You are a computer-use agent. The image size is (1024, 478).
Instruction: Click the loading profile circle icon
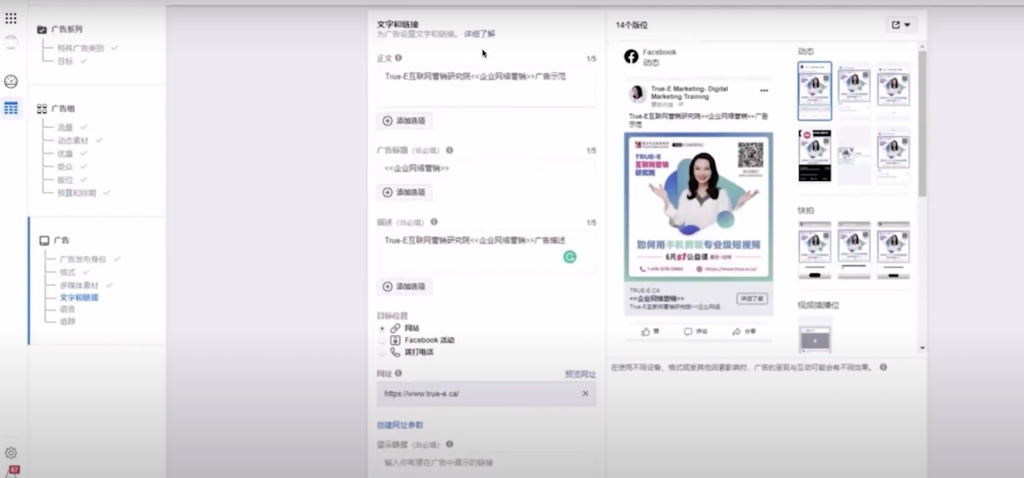pyautogui.click(x=10, y=42)
